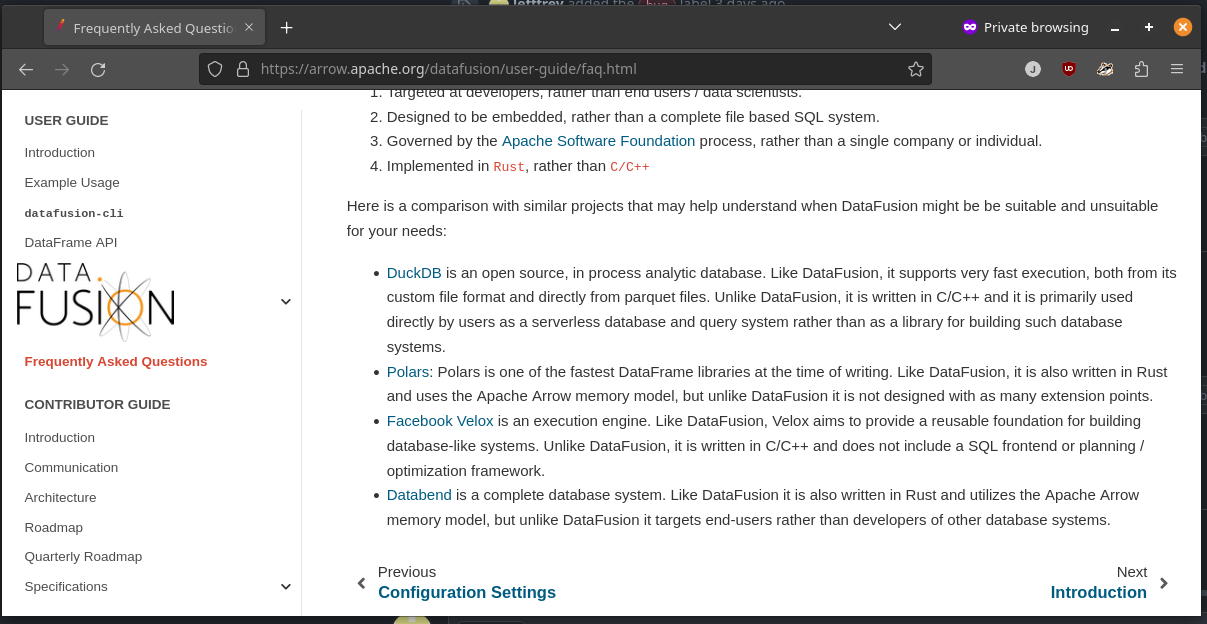Reload the current page
This screenshot has width=1207, height=624.
click(x=98, y=69)
